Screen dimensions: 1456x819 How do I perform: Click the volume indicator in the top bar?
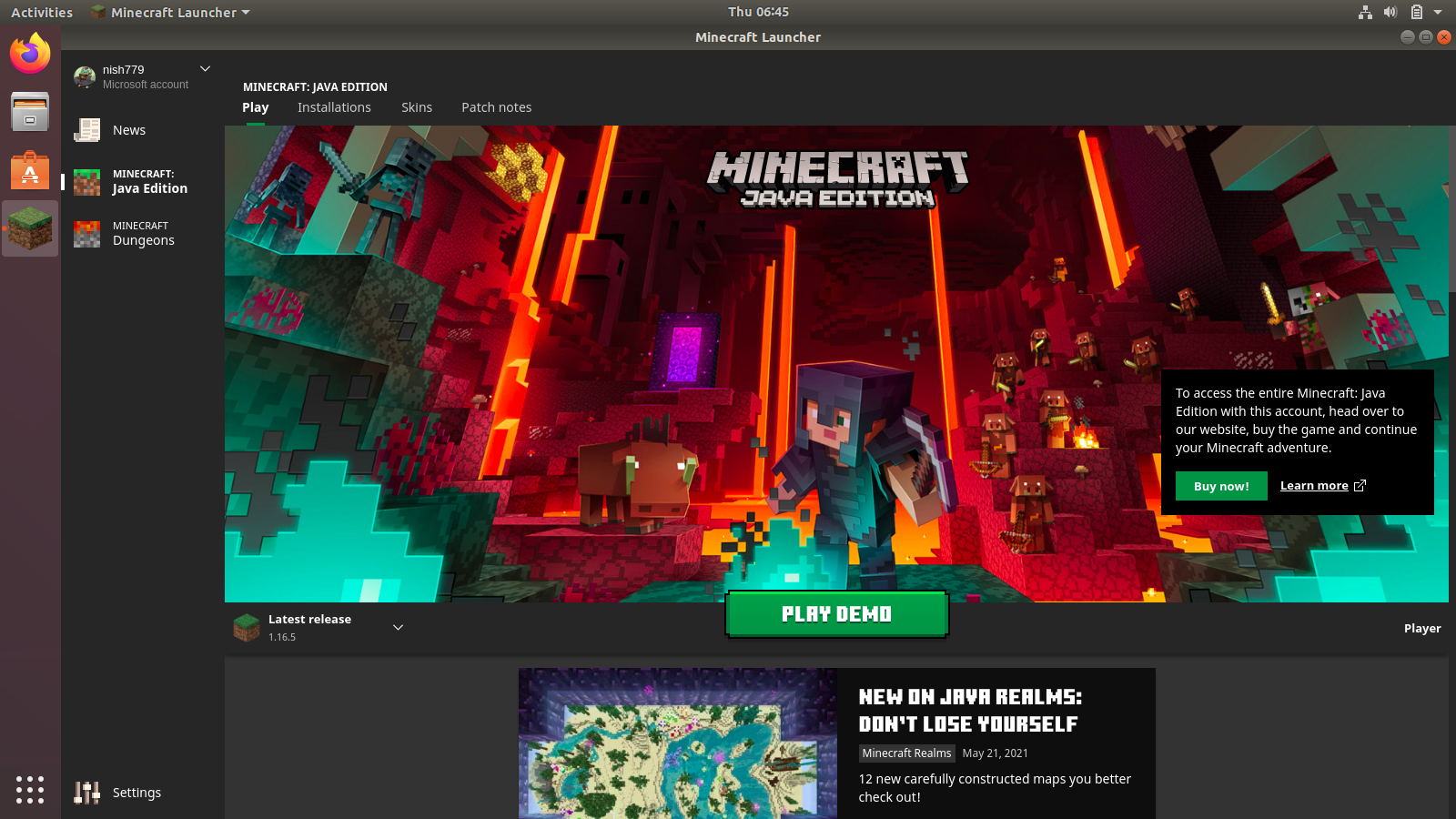point(1390,12)
